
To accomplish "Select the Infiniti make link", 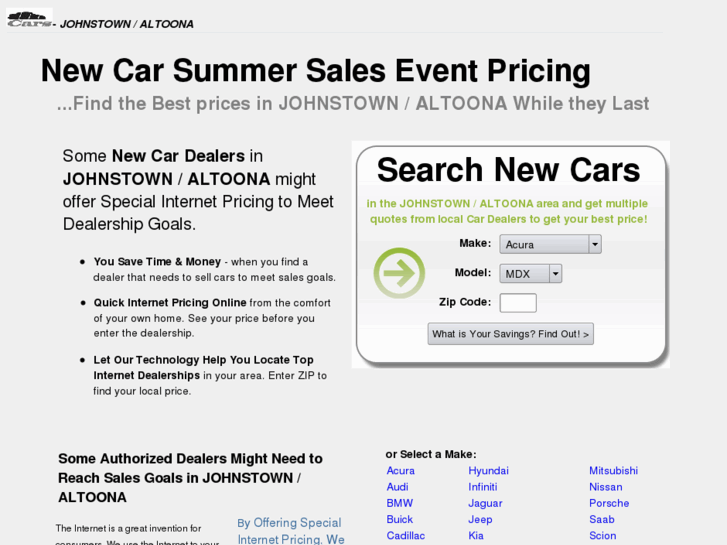I will pyautogui.click(x=483, y=487).
